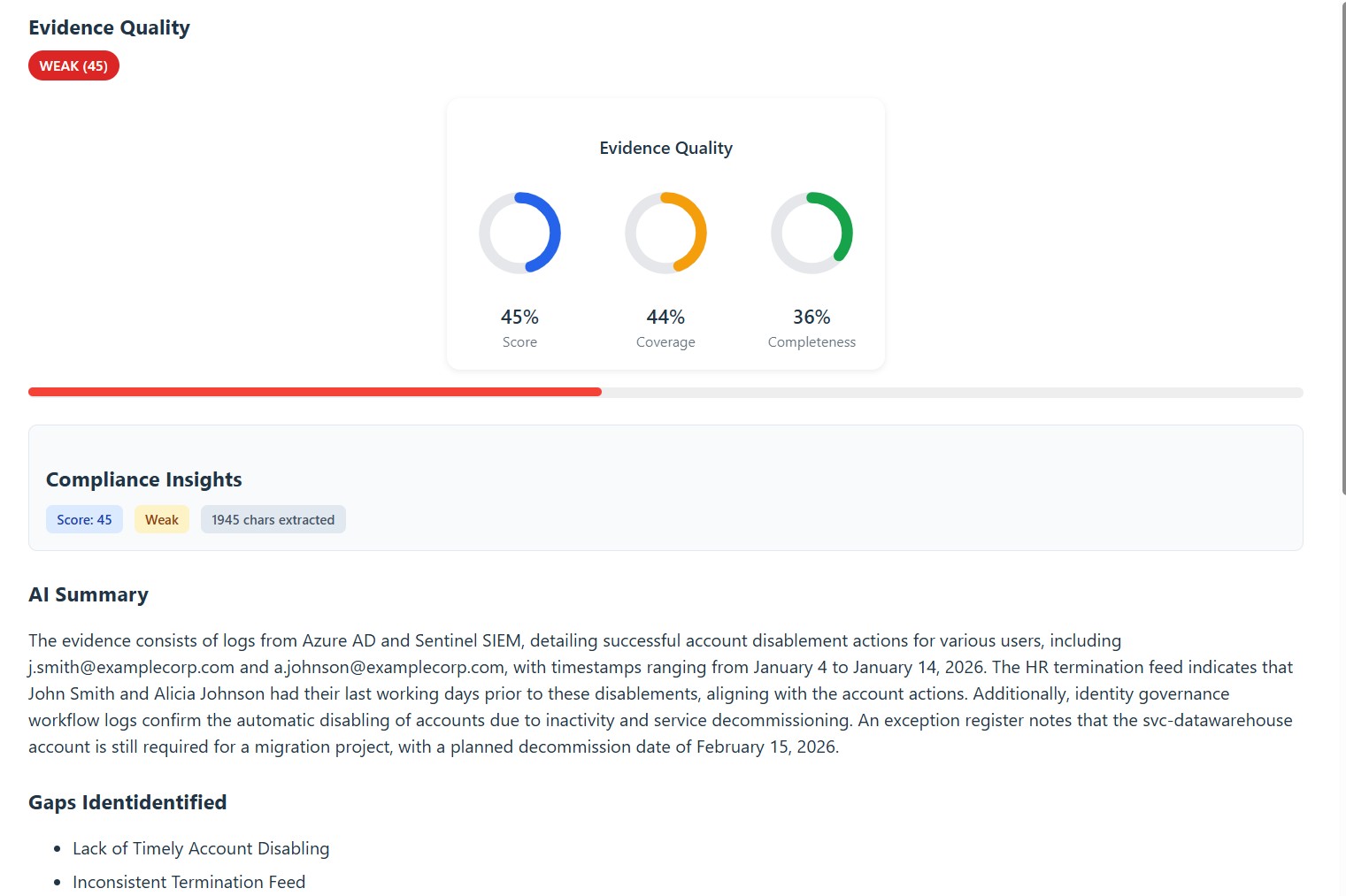Click the 1945 chars extracted chip
The height and width of the screenshot is (896, 1346).
(x=273, y=520)
